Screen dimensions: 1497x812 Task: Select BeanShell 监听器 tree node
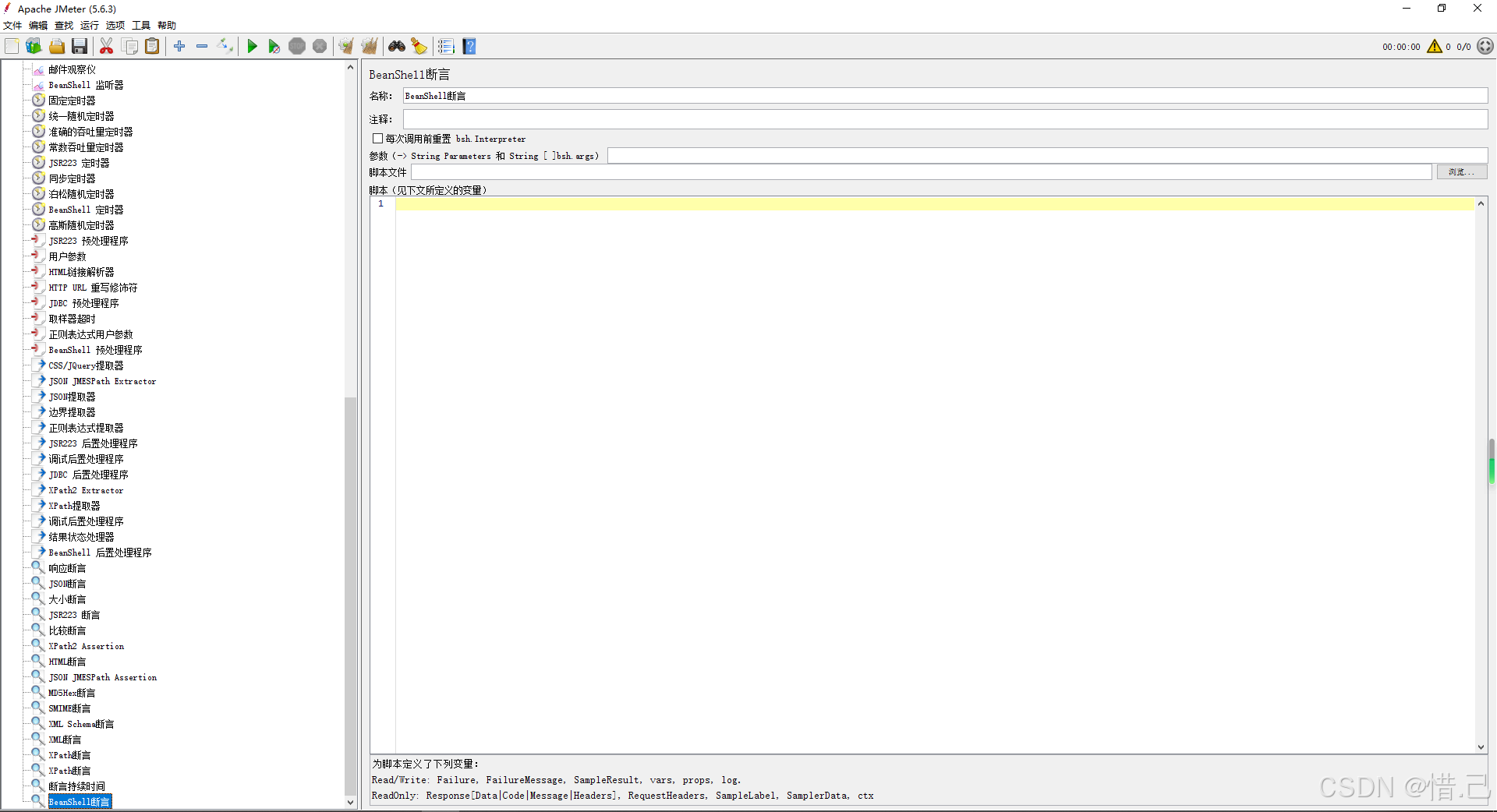(x=86, y=85)
